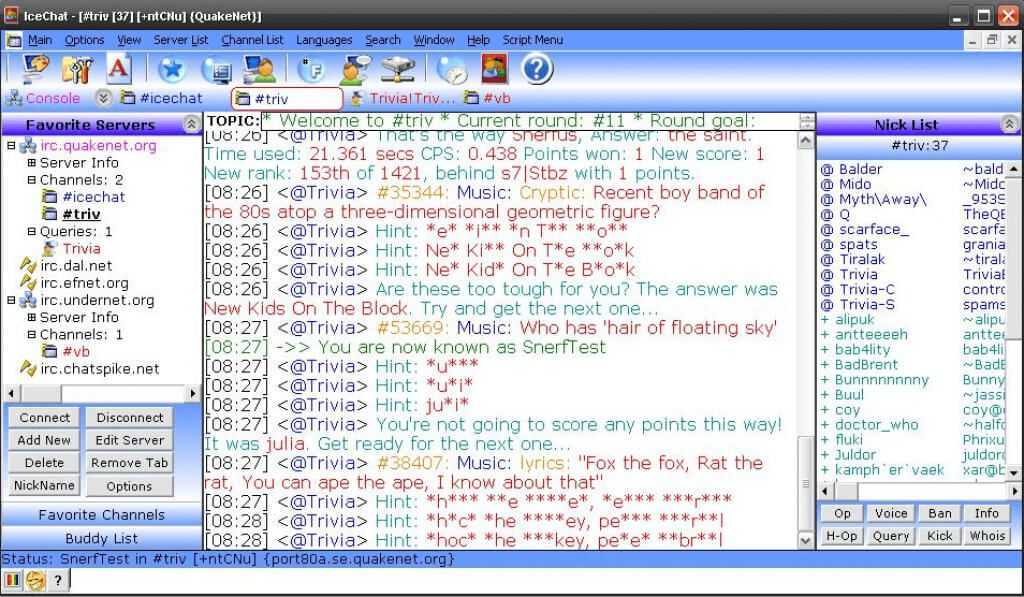Open the emoticon smiley picker icon
The width and height of the screenshot is (1024, 597).
[x=35, y=580]
